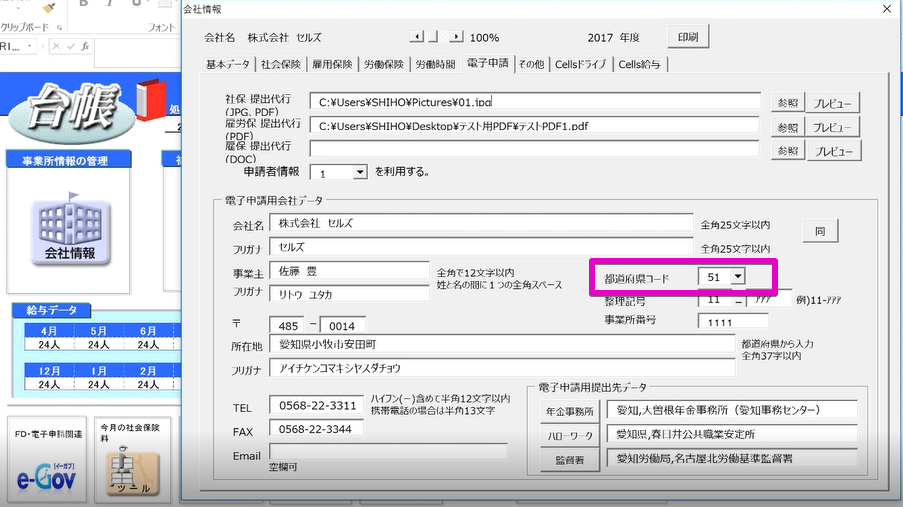Click the red 台帳 binder icon
The height and width of the screenshot is (507, 903).
(149, 100)
